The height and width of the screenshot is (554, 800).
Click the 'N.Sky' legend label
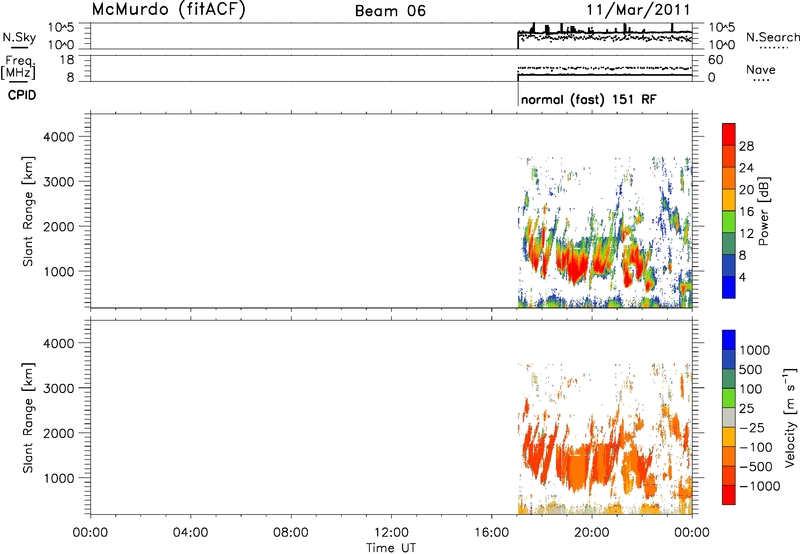(19, 37)
